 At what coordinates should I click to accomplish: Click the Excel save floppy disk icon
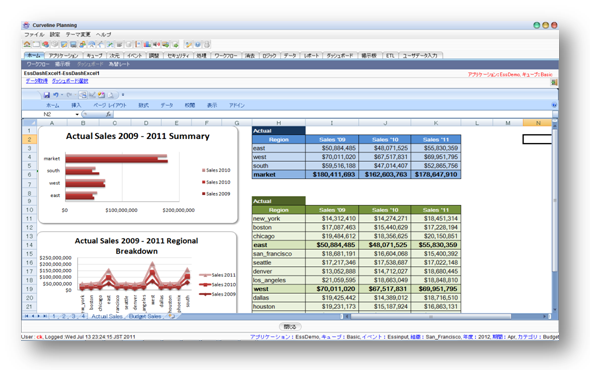tap(47, 95)
